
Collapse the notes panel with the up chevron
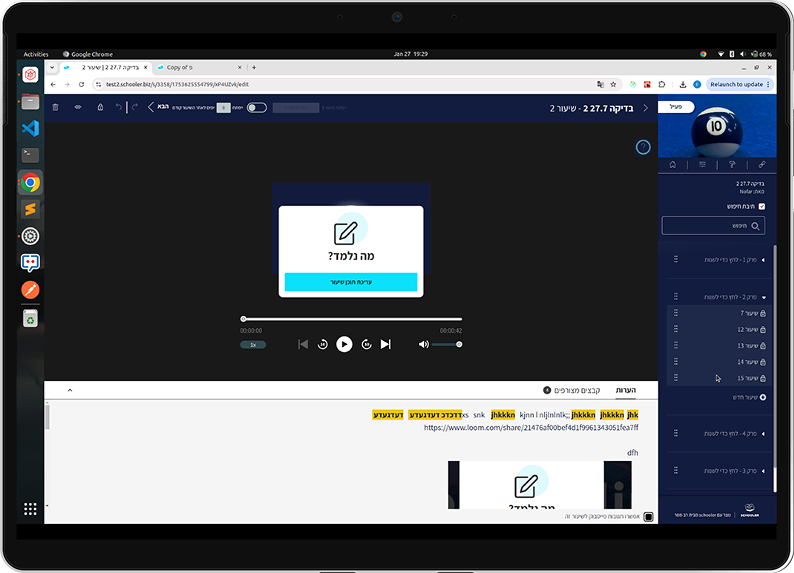tap(70, 390)
